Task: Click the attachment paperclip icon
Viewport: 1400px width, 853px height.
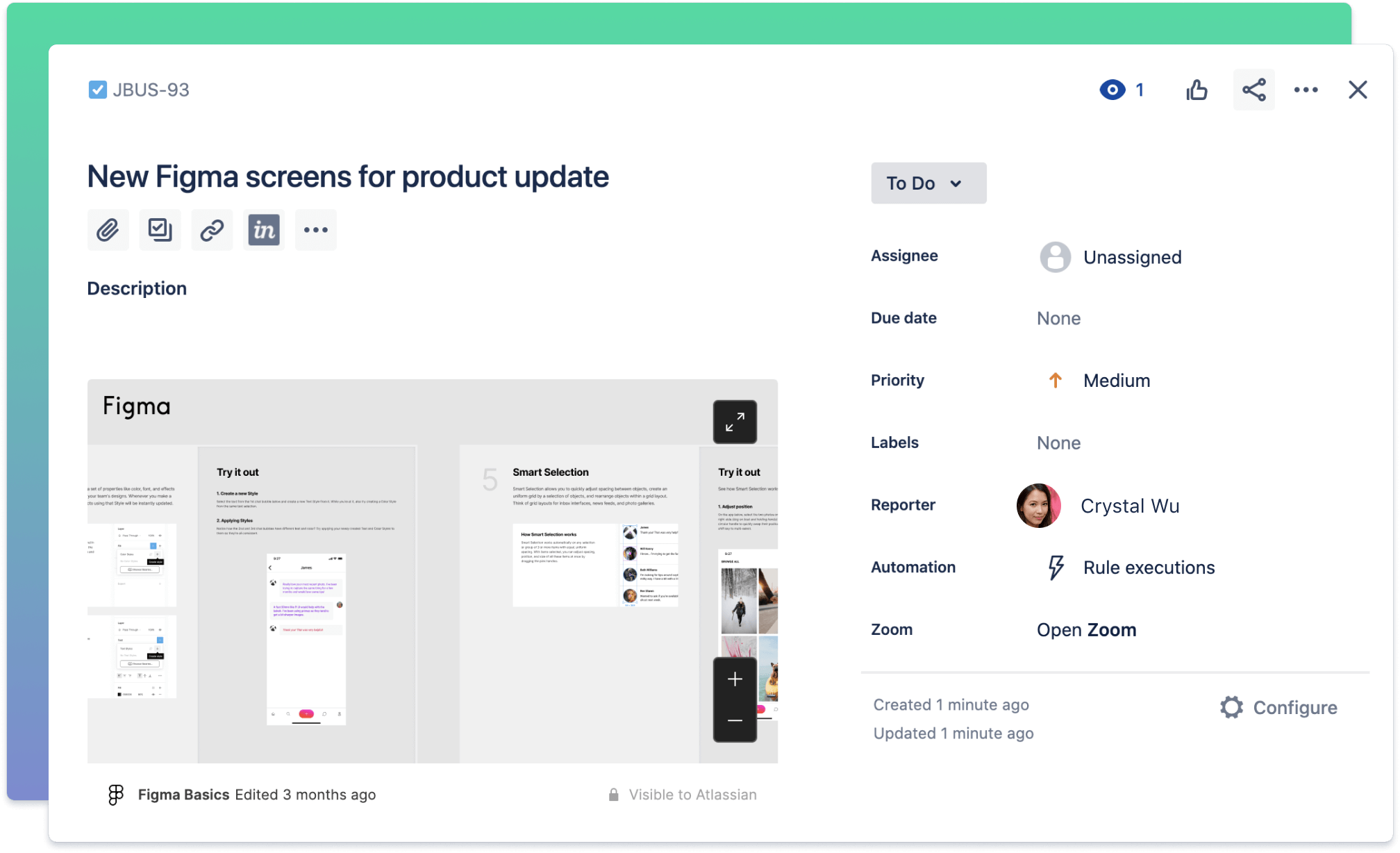Action: [x=108, y=229]
